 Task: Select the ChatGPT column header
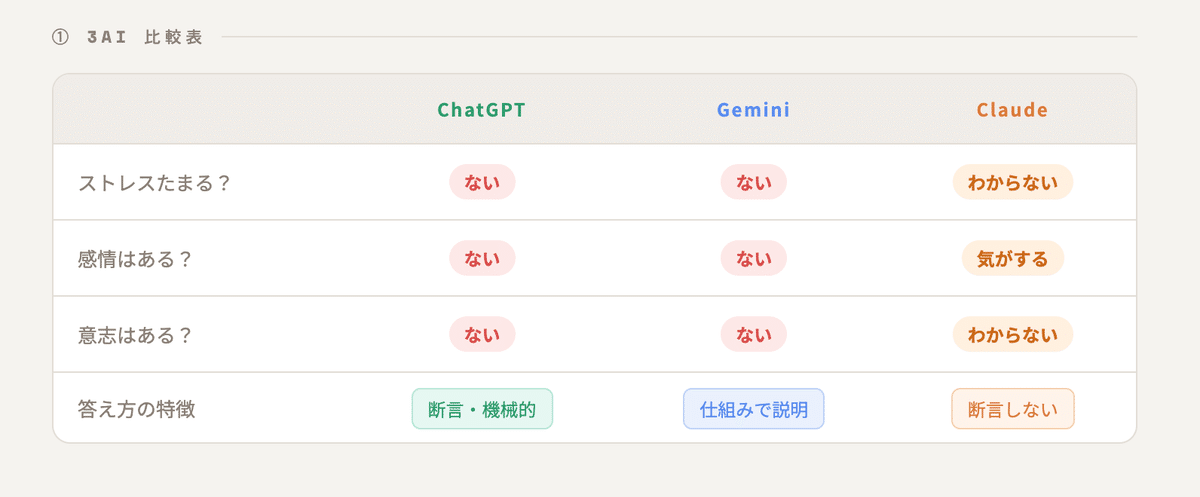coord(481,110)
